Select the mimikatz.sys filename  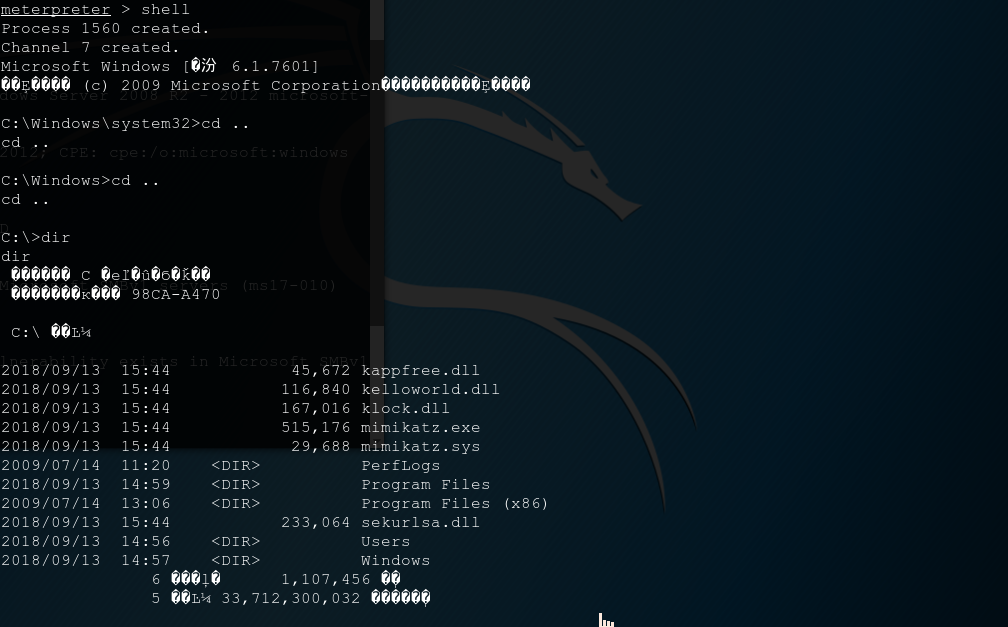(x=420, y=446)
